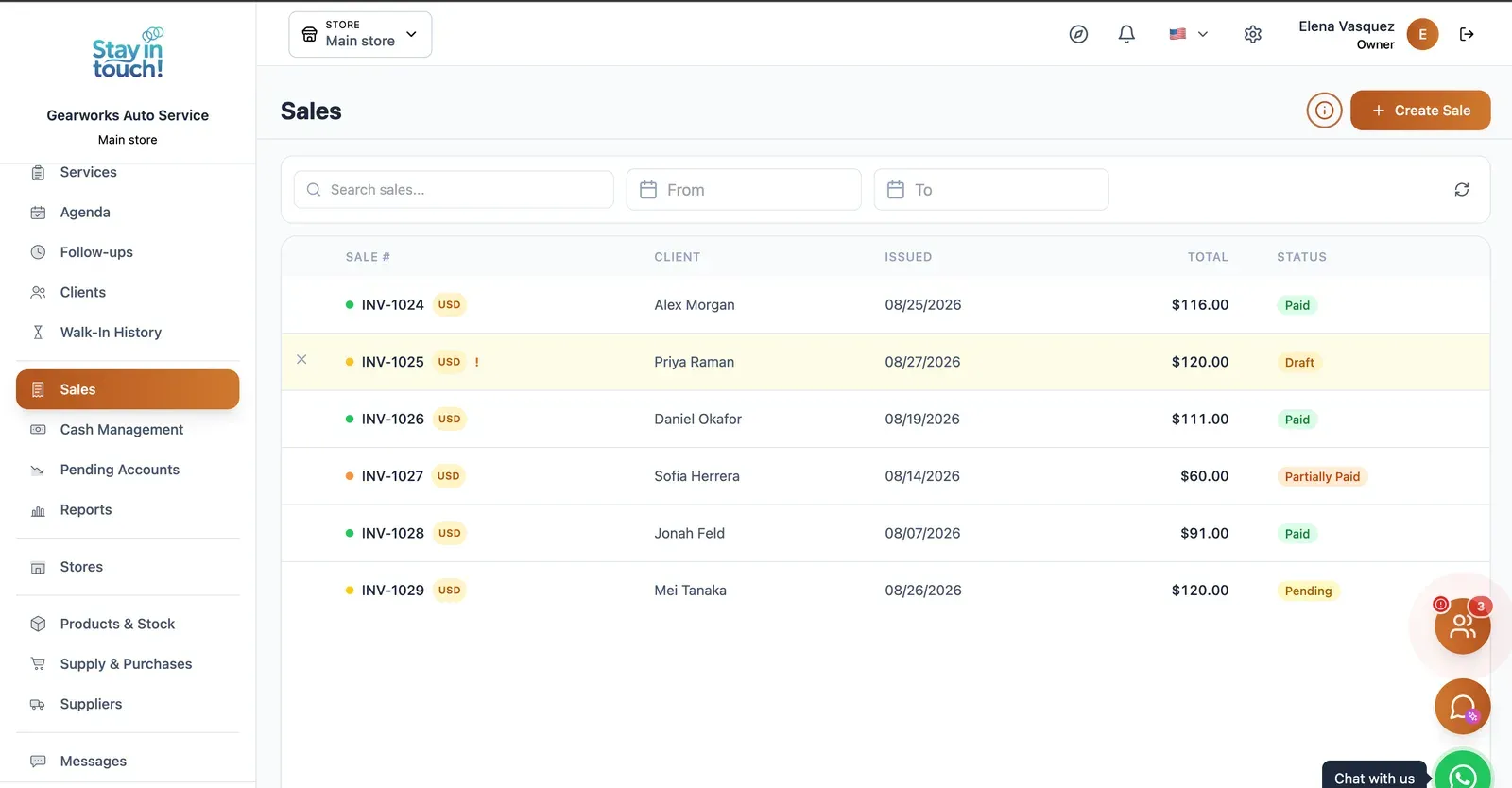Click the Search sales field
1512x788 pixels.
point(454,190)
